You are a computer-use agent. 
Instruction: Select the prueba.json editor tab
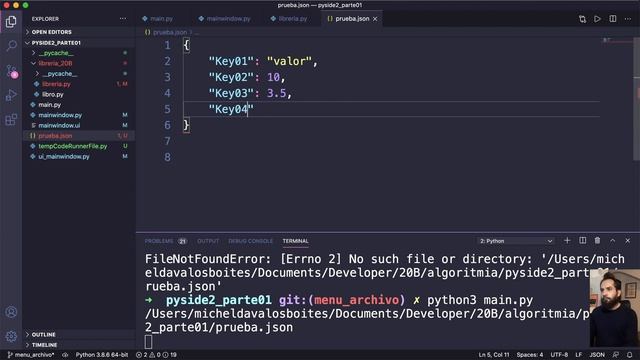[x=352, y=19]
